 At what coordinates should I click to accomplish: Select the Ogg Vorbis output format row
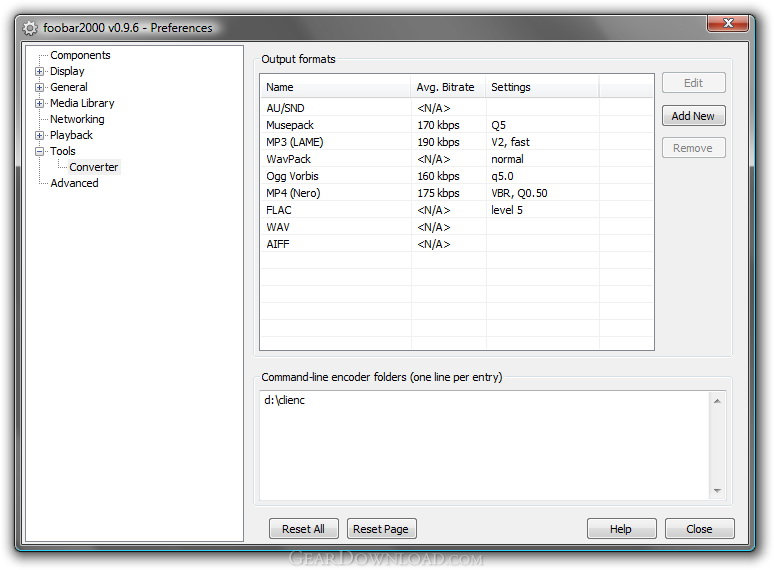click(x=457, y=176)
